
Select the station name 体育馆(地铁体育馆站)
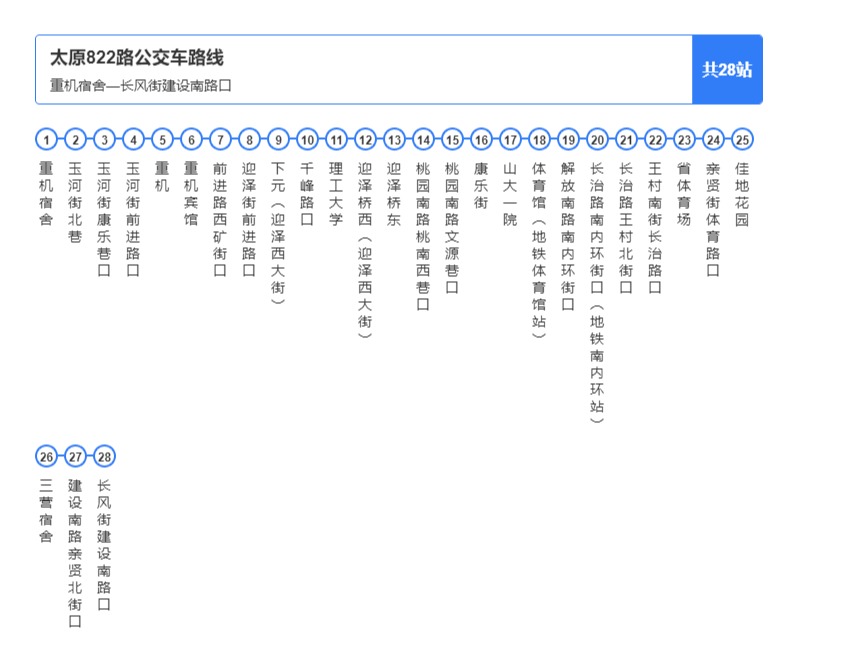[539, 250]
